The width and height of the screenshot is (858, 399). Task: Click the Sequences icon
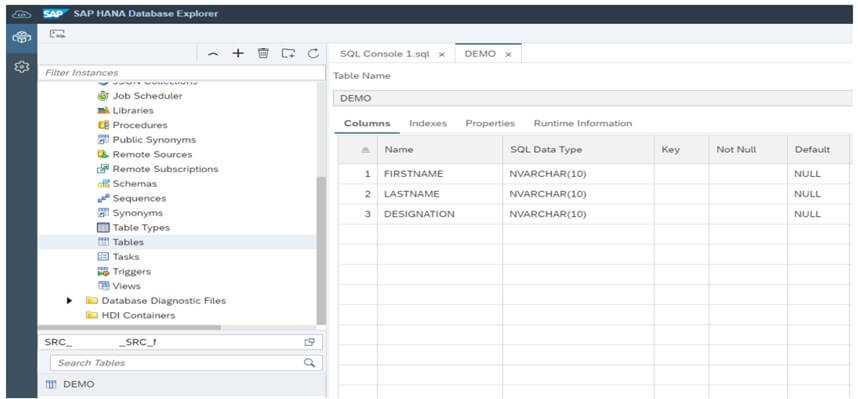(103, 198)
